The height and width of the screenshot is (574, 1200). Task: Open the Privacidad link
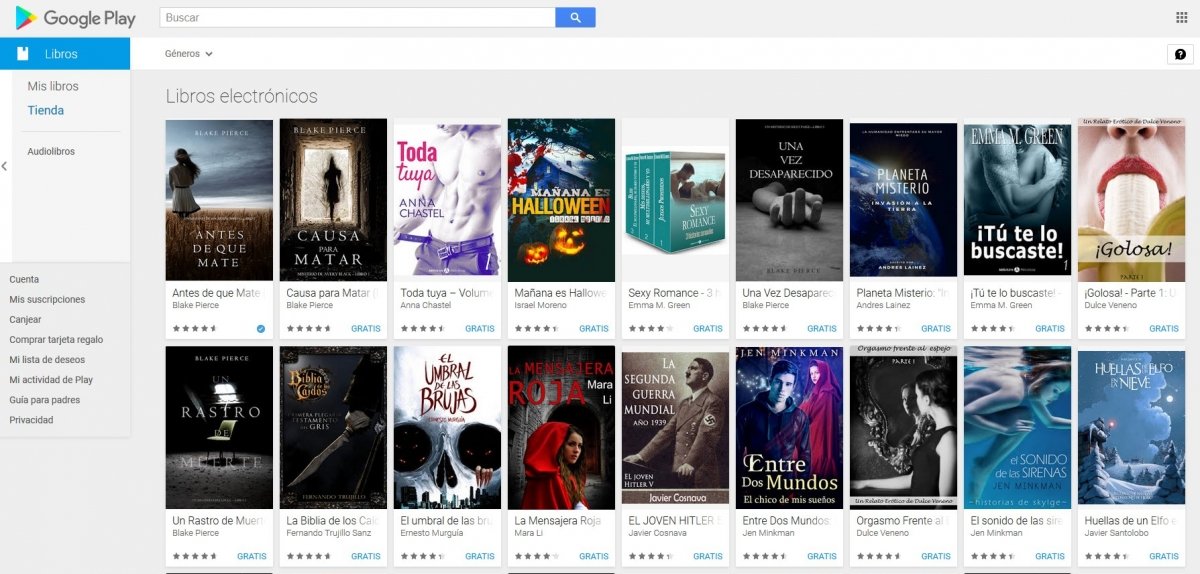(31, 420)
